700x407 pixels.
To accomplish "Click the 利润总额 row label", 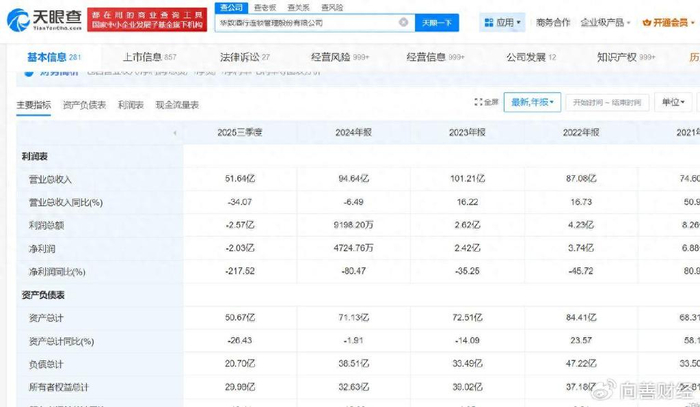I will coord(46,225).
